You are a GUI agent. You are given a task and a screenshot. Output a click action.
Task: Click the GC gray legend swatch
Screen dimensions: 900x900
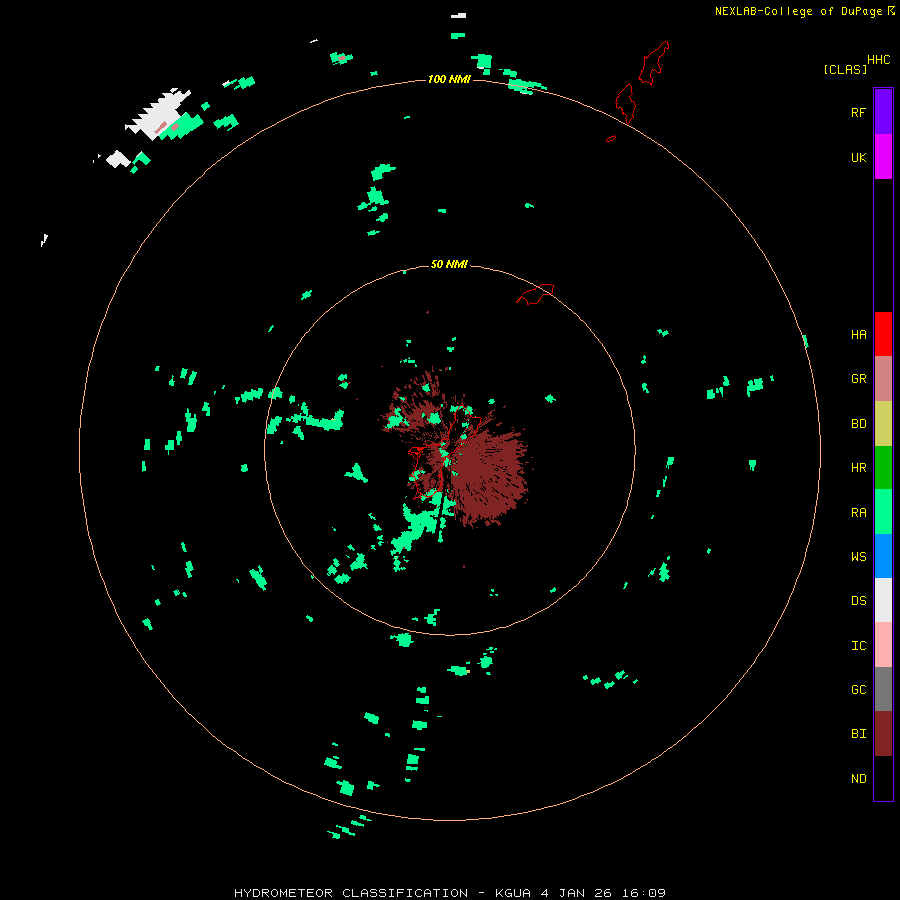pos(883,689)
